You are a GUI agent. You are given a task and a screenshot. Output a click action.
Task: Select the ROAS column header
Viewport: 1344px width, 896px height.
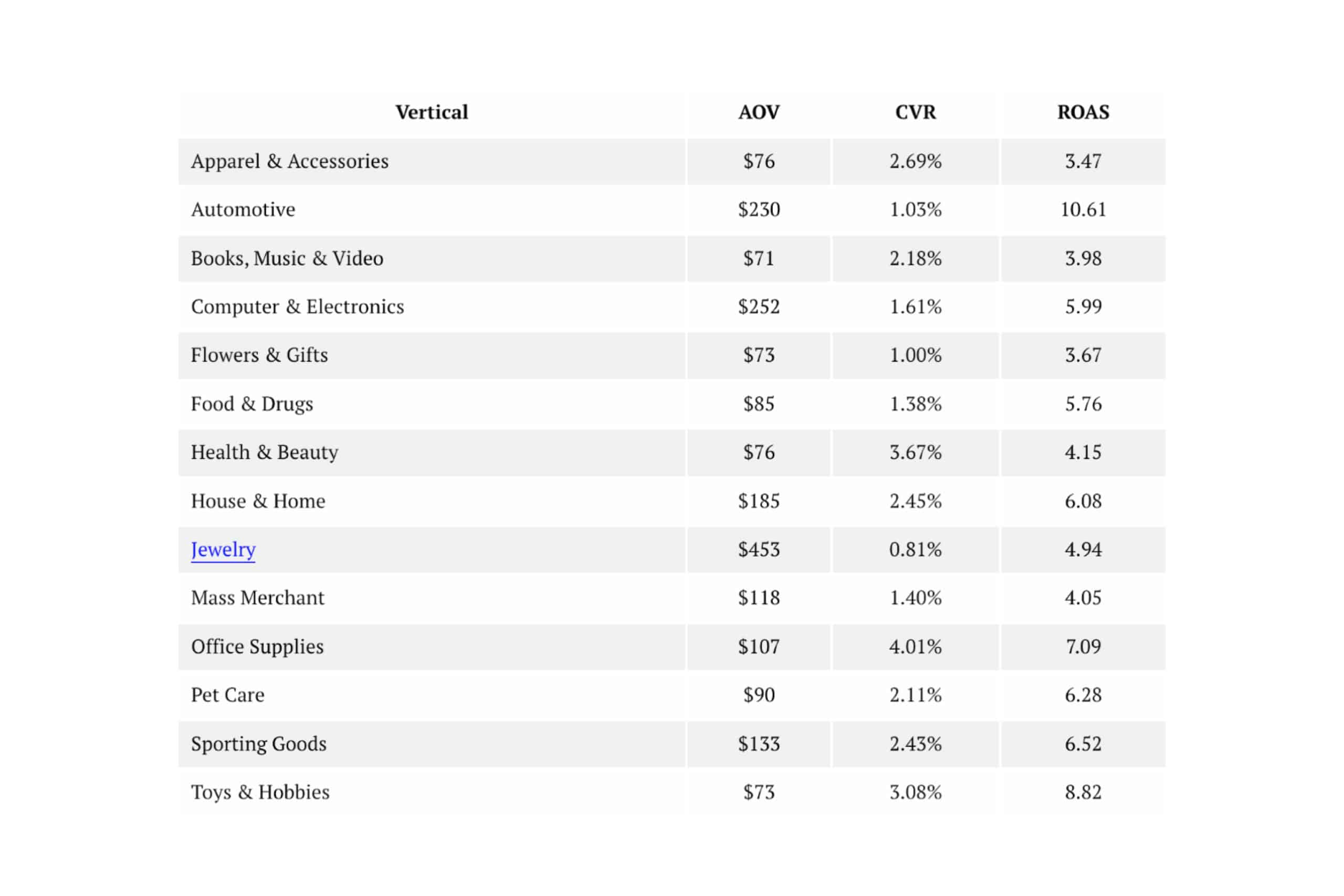click(x=1083, y=112)
